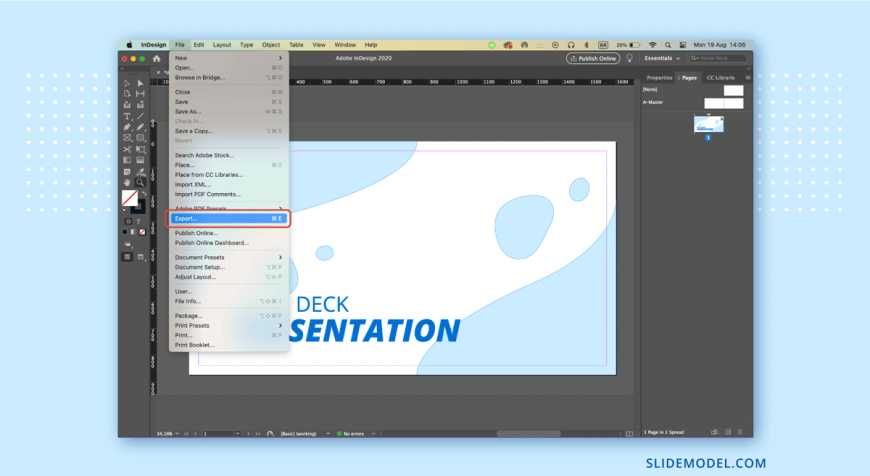Click the Publish Online button
Screen dimensions: 870x476
click(x=593, y=58)
